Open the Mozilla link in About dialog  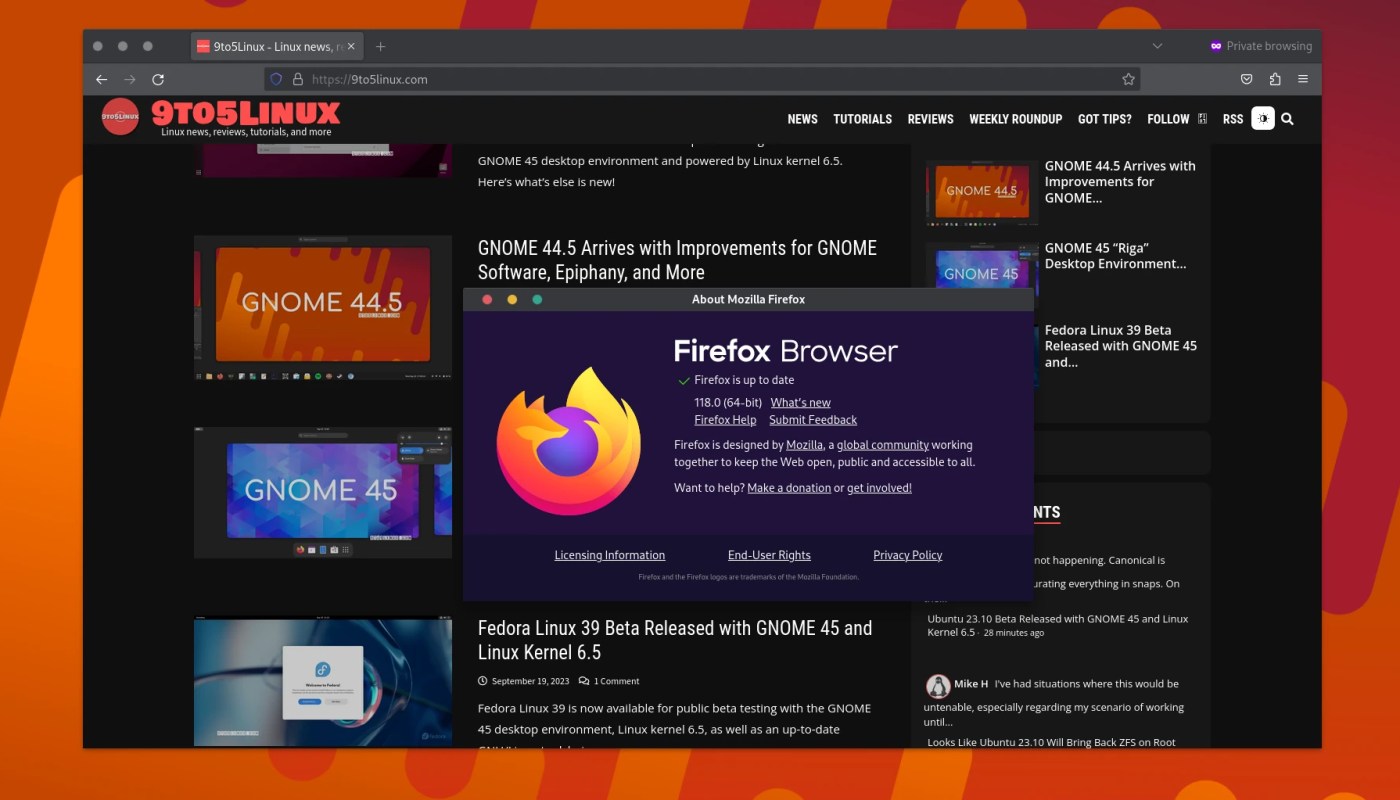tap(804, 445)
